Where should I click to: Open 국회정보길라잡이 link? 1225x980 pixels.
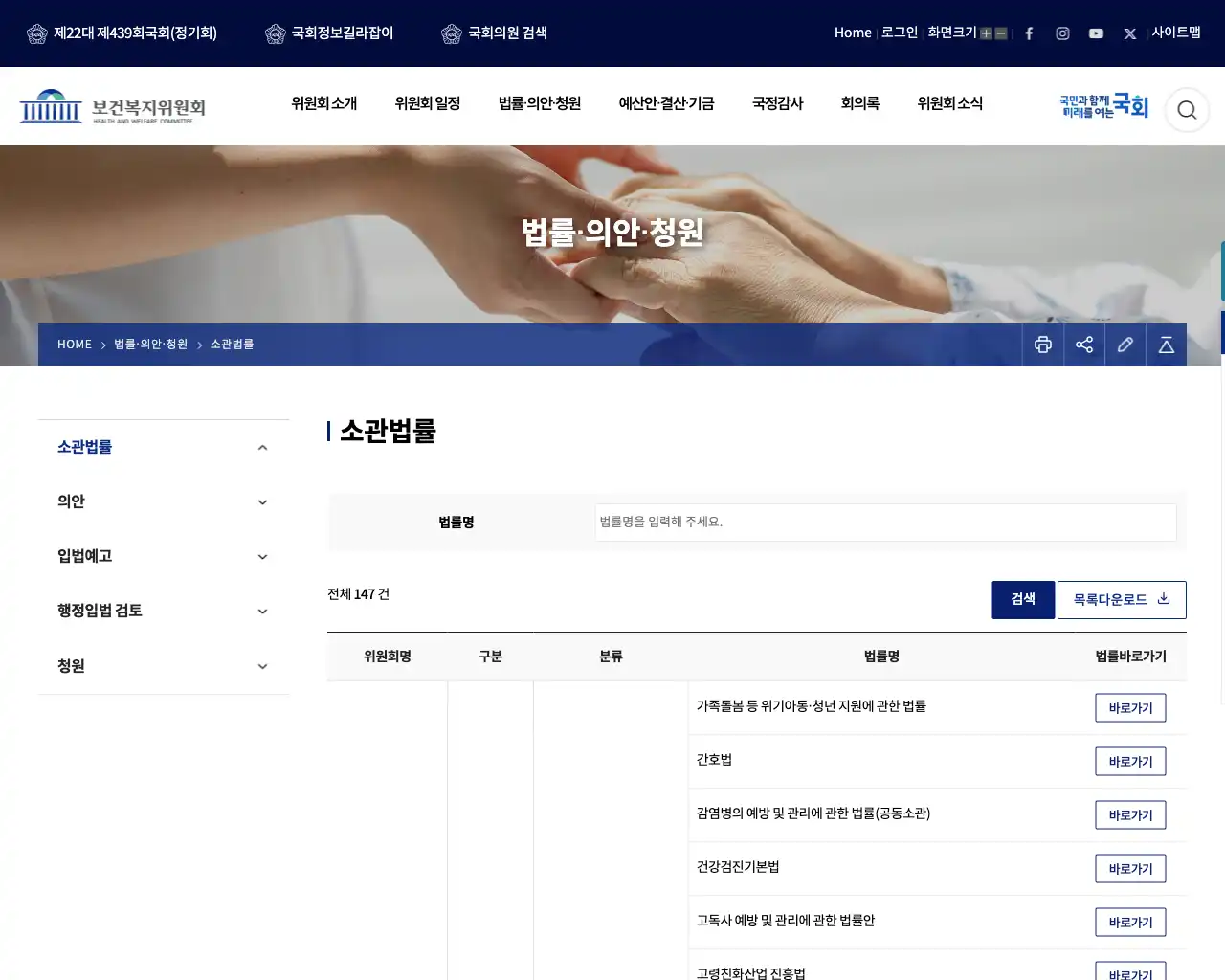(329, 33)
